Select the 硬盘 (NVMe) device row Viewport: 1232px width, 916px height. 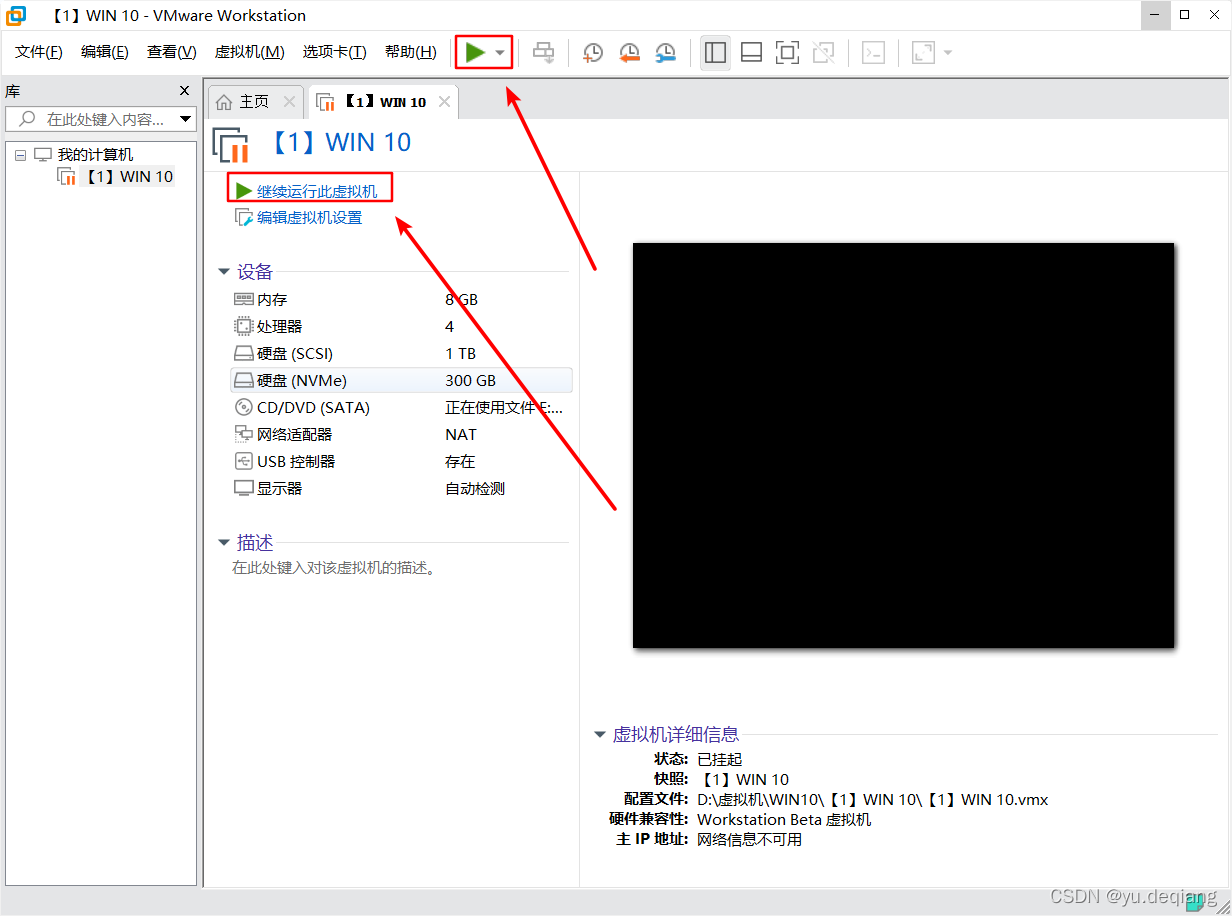(401, 380)
